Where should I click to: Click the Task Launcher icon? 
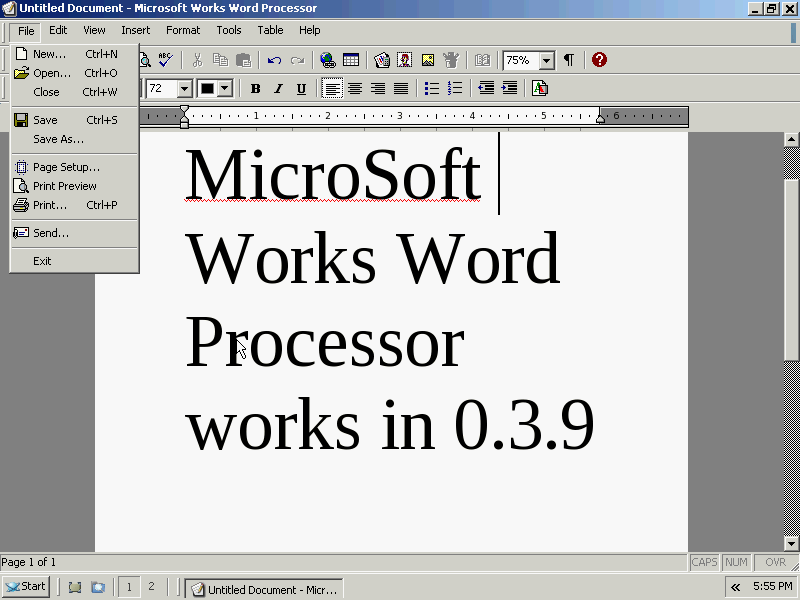click(381, 60)
